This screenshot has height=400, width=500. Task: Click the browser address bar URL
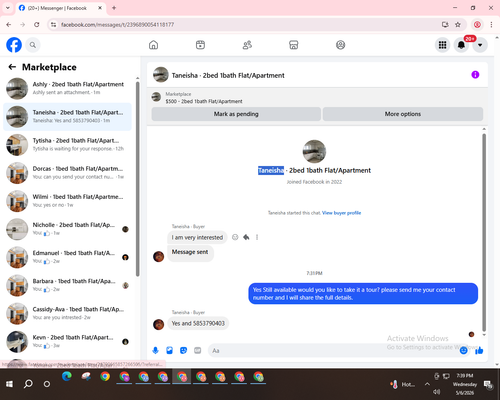pyautogui.click(x=117, y=25)
